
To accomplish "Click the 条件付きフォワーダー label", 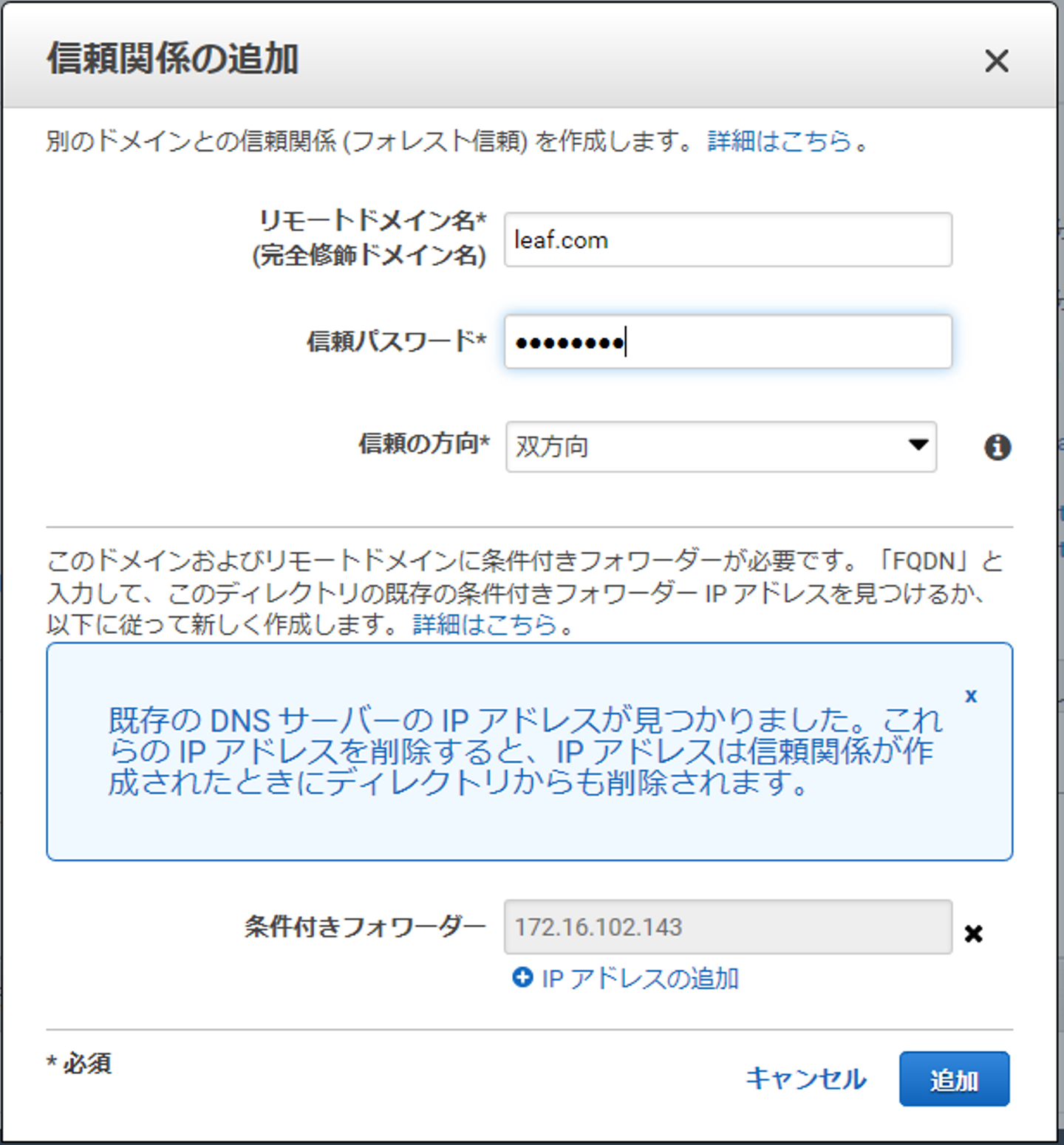I will (x=365, y=926).
